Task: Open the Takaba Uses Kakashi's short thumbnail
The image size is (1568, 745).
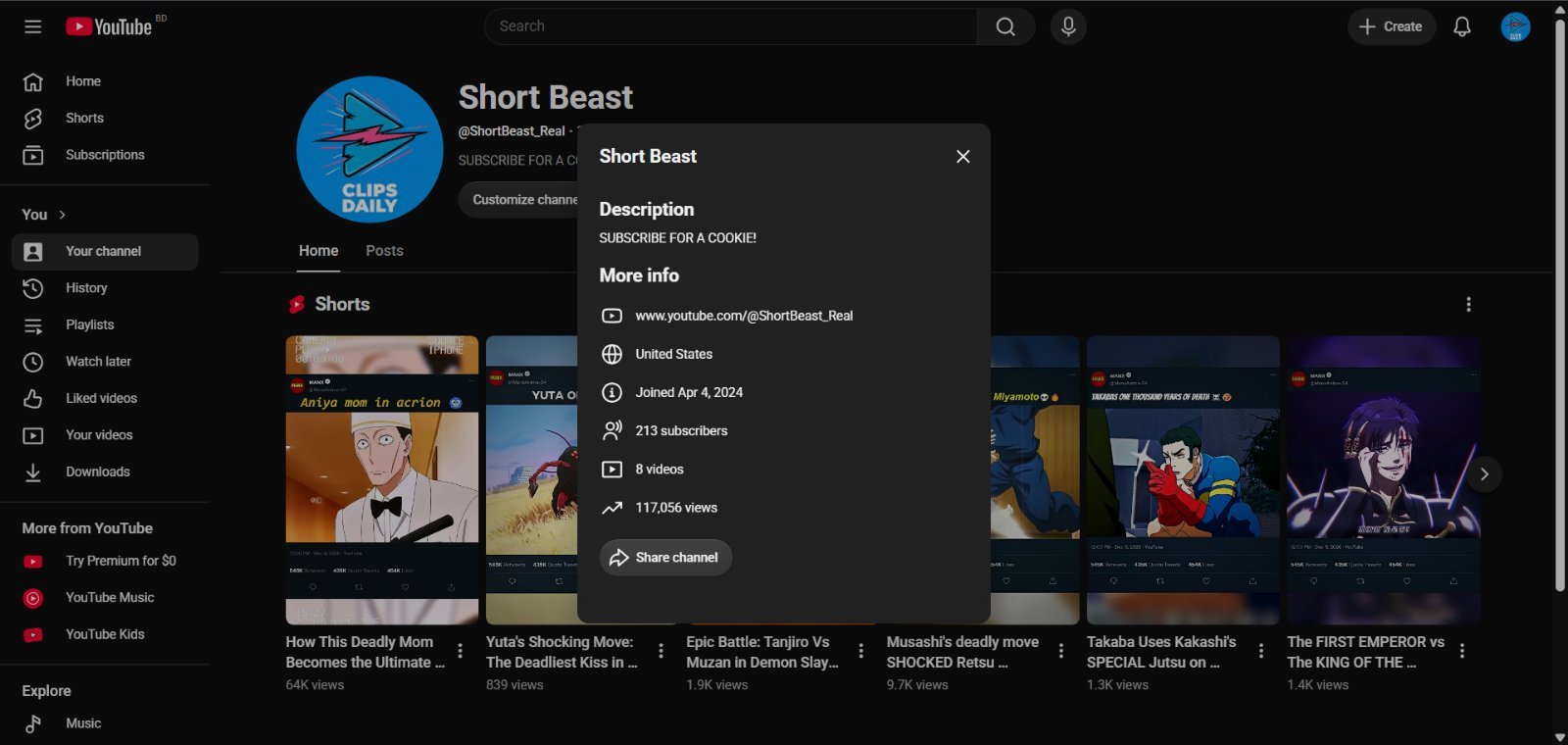Action: [x=1183, y=480]
